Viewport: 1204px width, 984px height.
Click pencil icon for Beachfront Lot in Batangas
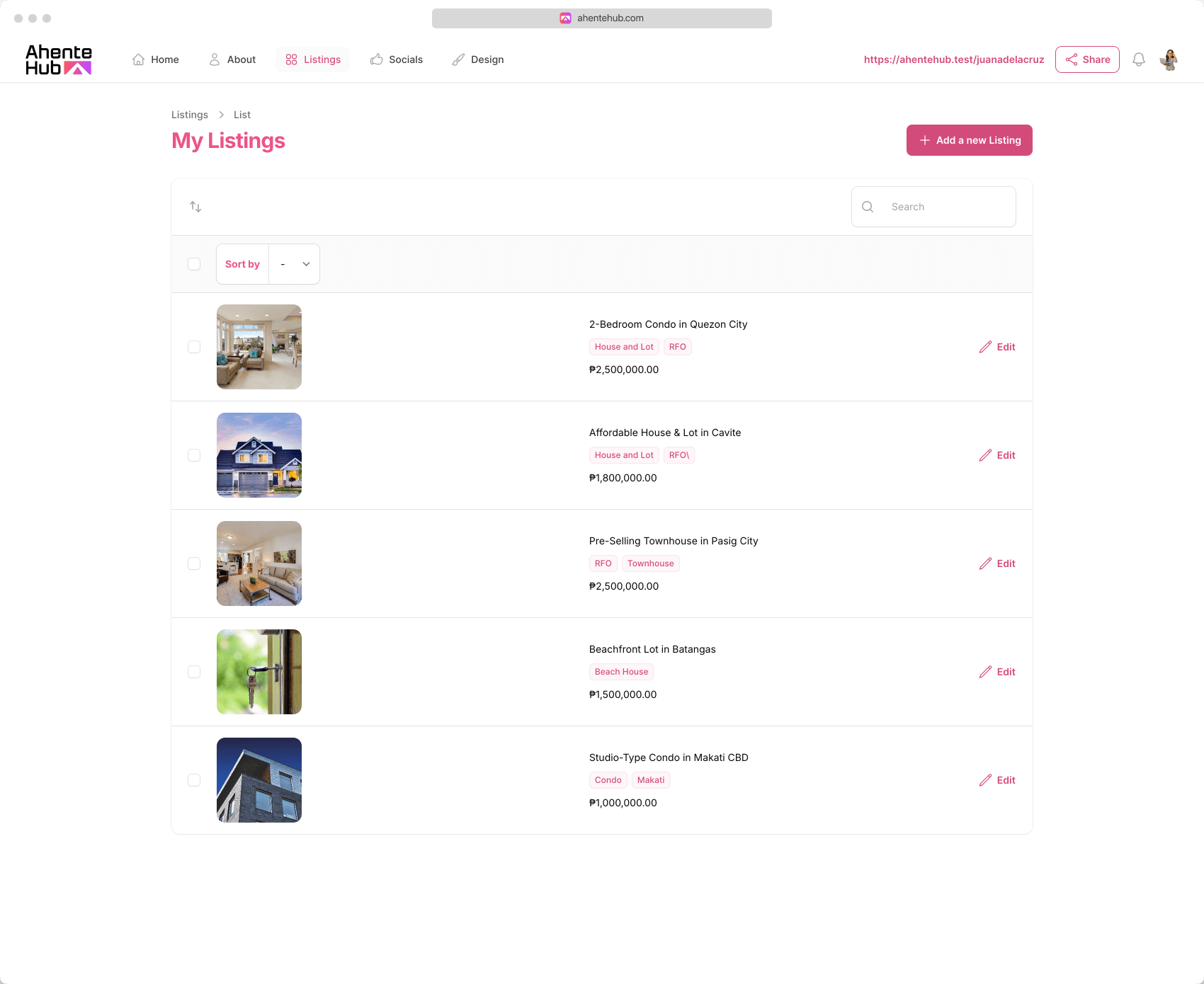985,672
